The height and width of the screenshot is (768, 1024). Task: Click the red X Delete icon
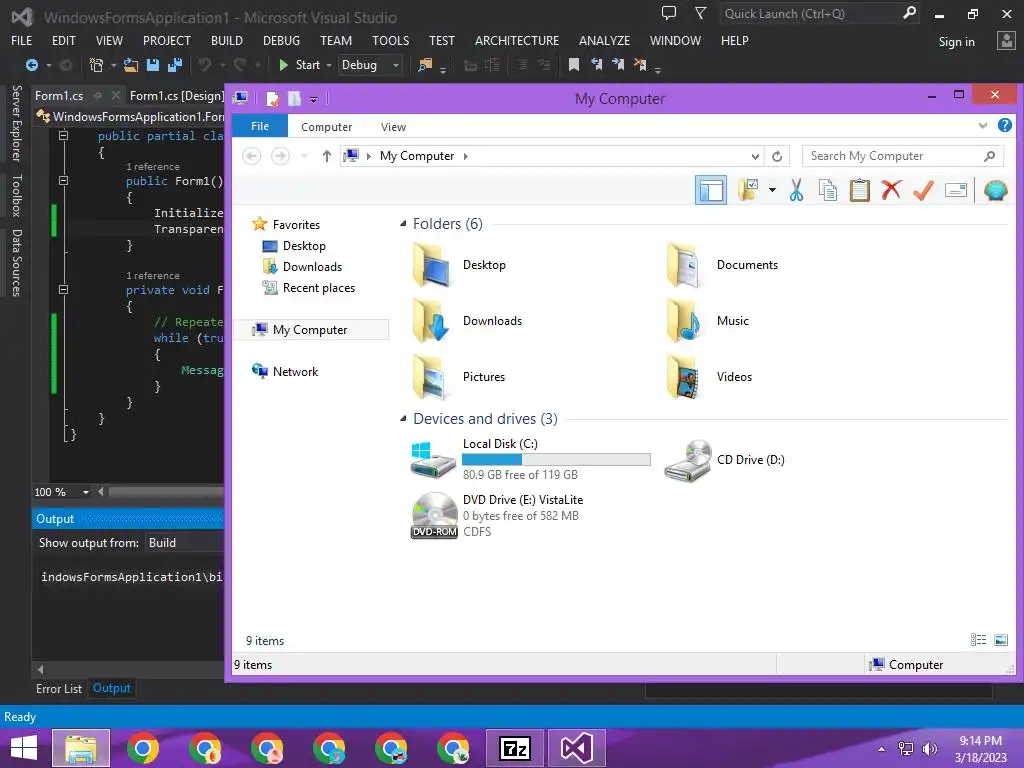(x=891, y=190)
